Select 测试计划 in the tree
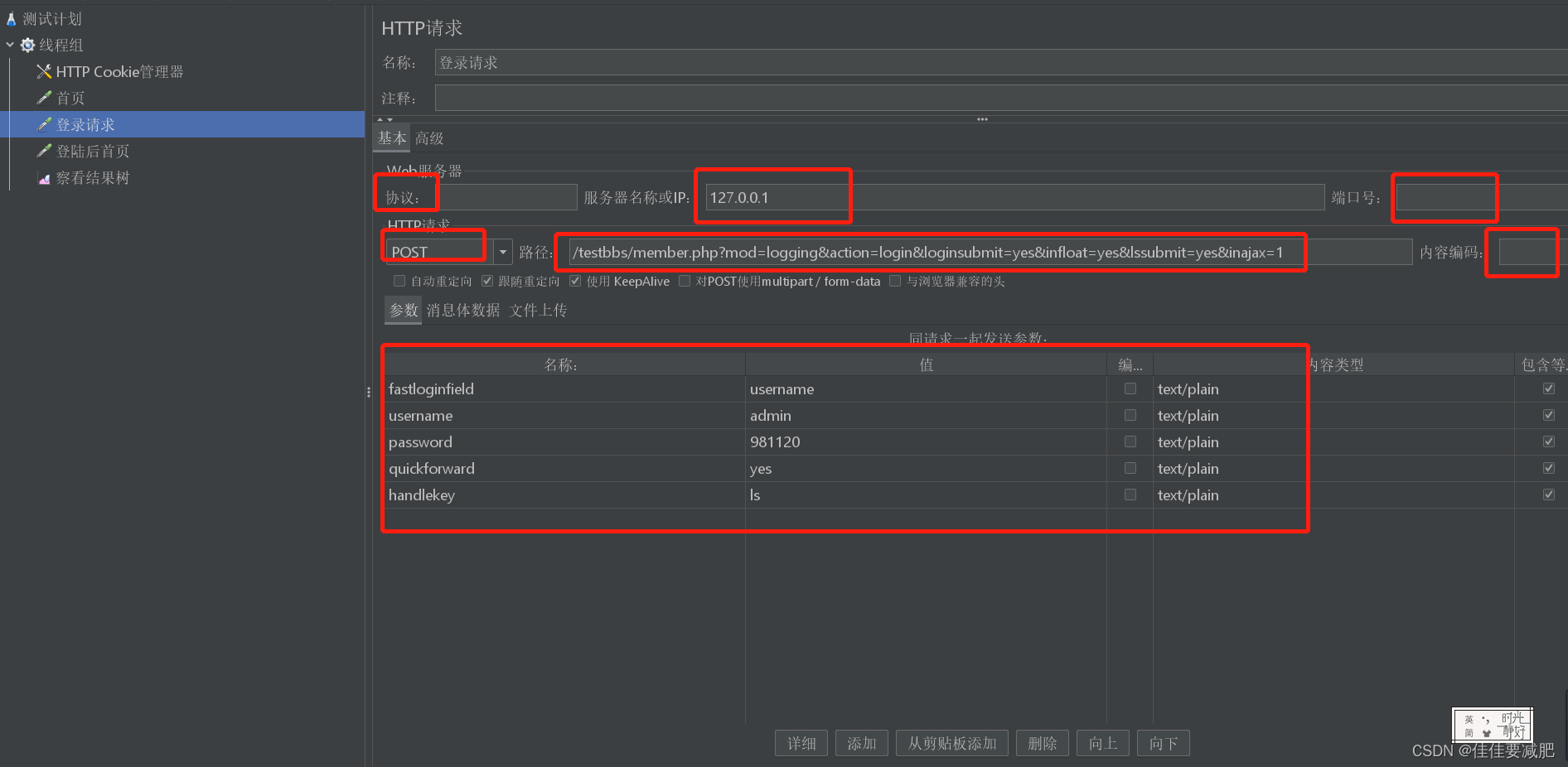Image resolution: width=1568 pixels, height=767 pixels. [51, 18]
